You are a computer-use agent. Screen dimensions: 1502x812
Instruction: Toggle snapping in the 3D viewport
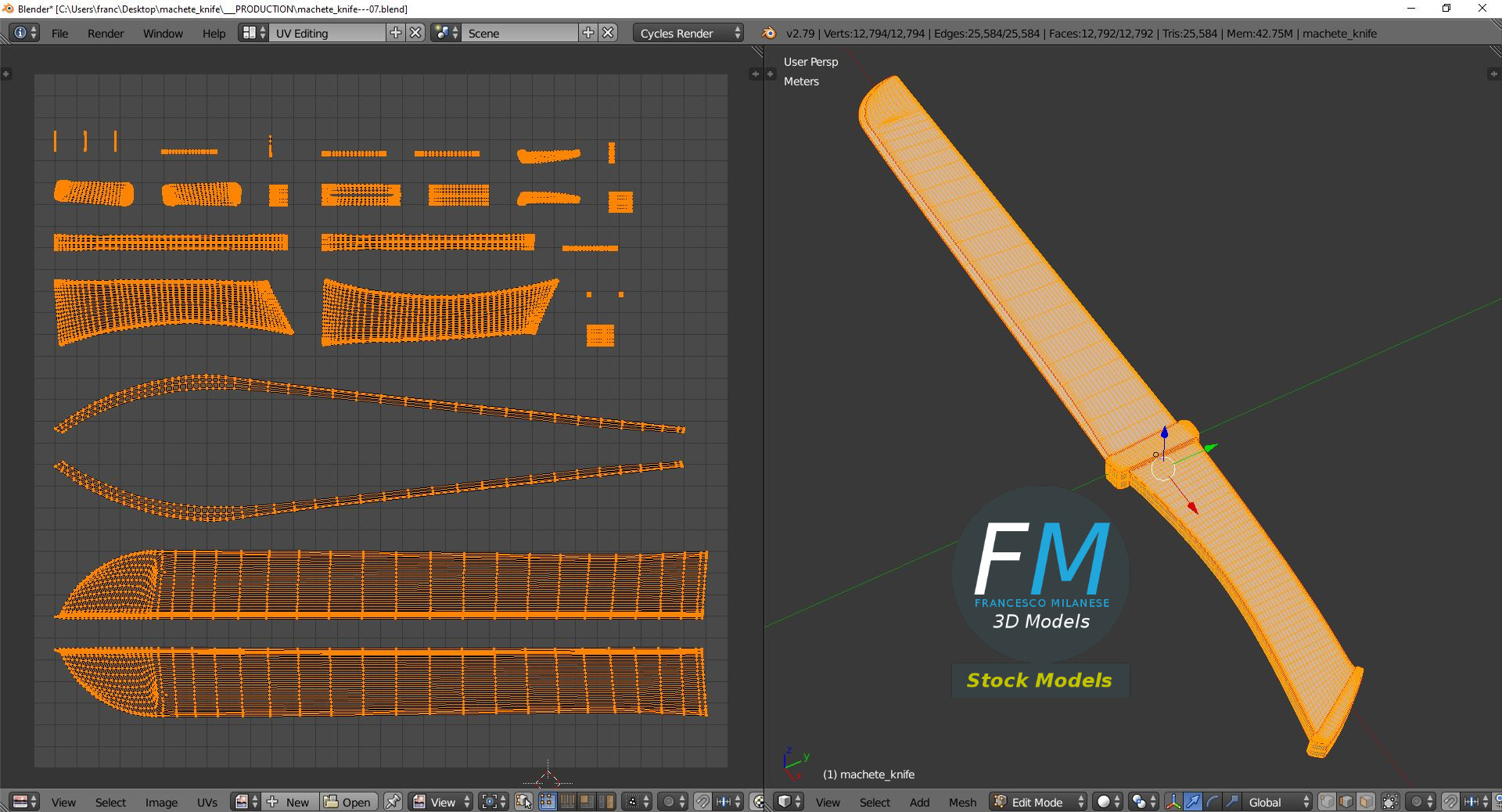coord(1450,802)
